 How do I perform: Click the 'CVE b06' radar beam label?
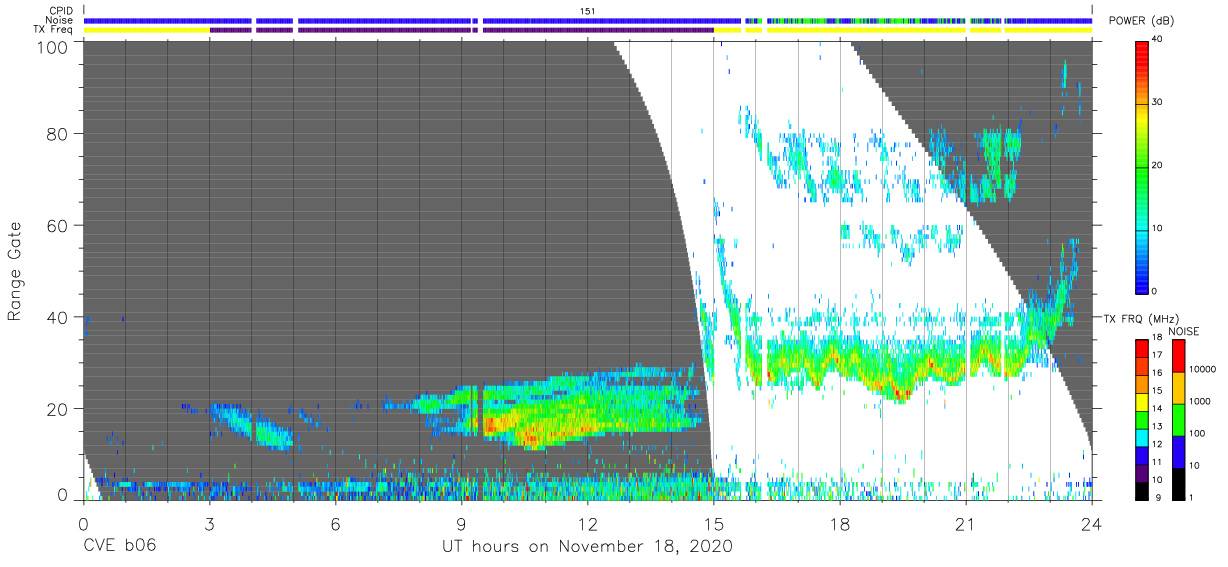tap(119, 547)
